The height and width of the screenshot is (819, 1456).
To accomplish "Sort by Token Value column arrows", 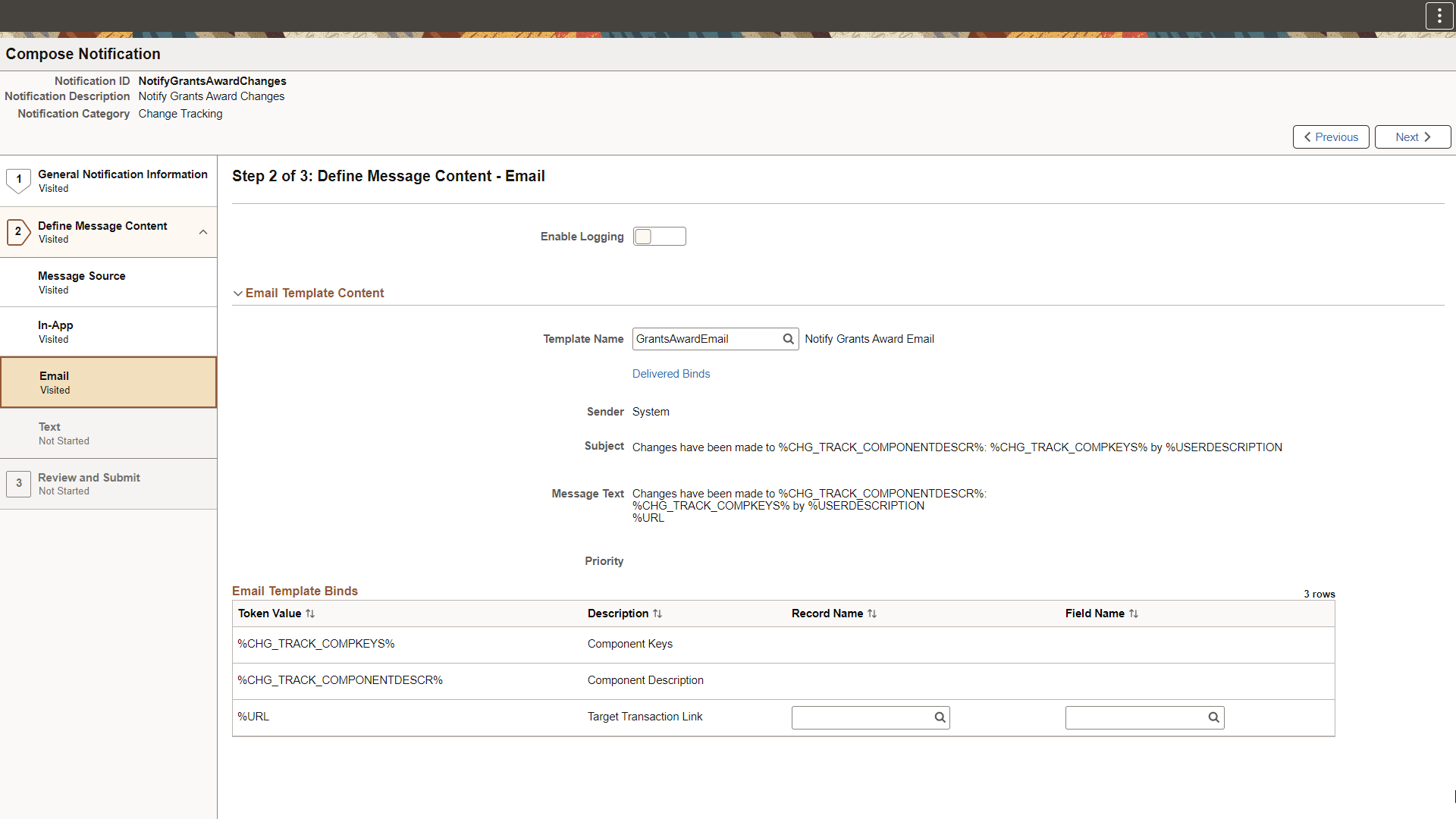I will pyautogui.click(x=310, y=613).
